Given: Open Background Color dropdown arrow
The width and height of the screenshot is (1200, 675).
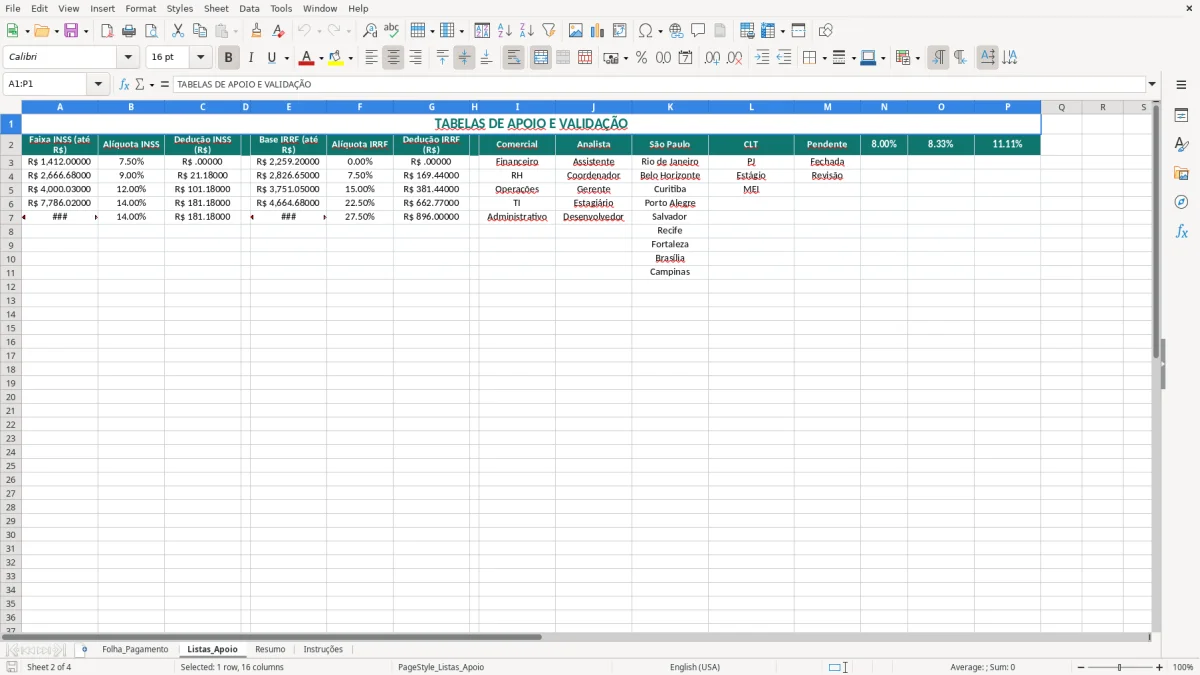Looking at the screenshot, I should [x=350, y=58].
